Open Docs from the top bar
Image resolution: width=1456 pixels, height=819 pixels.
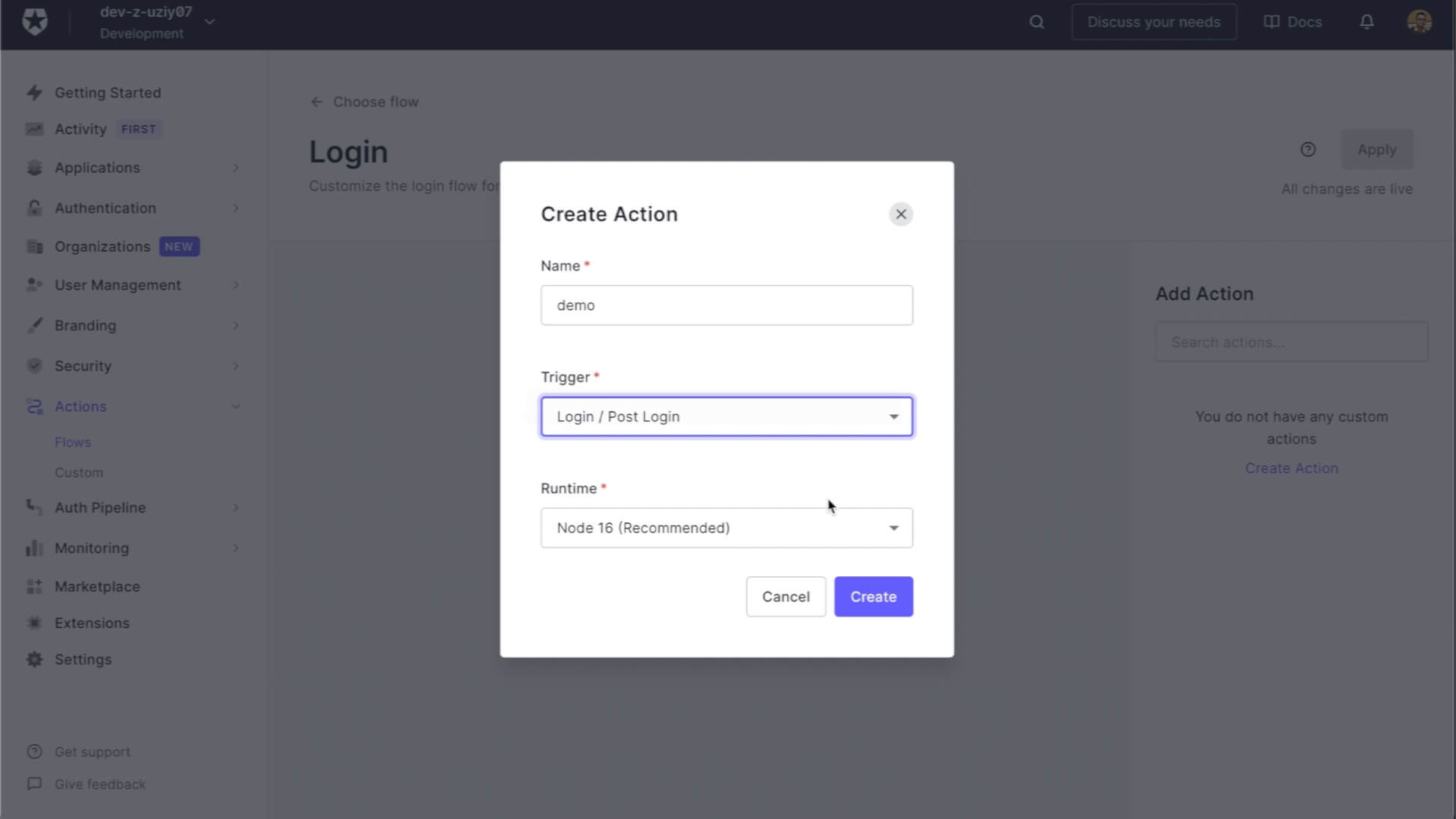tap(1293, 22)
